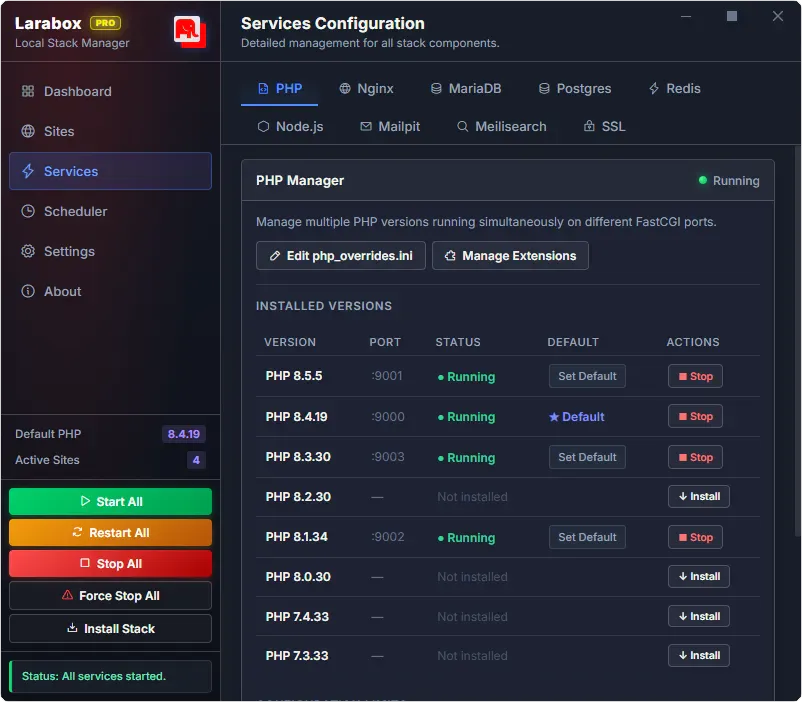Switch to the SSL tab

(604, 126)
